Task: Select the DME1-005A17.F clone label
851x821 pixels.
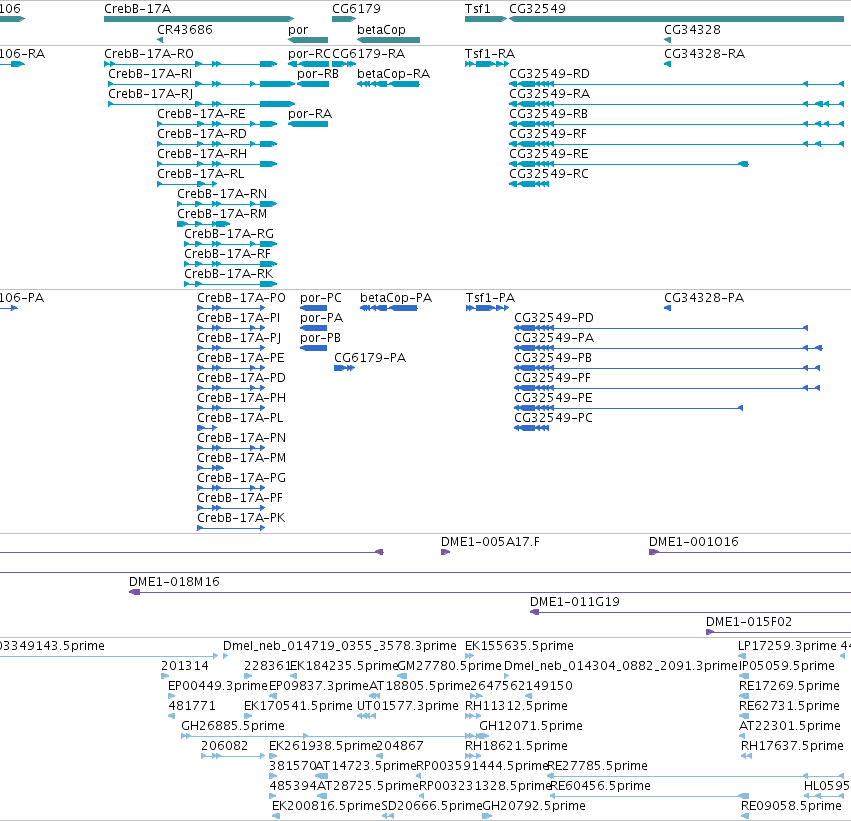Action: pyautogui.click(x=490, y=542)
